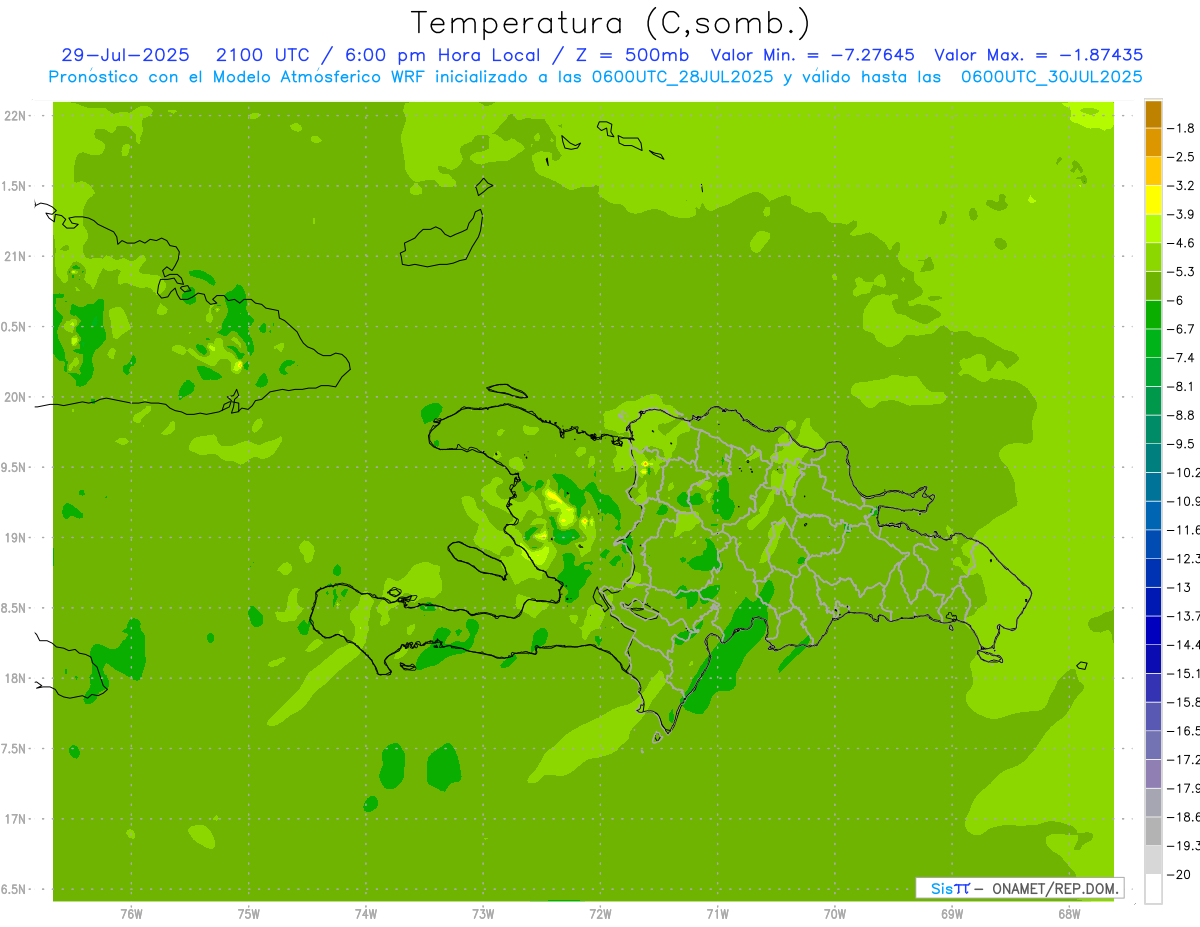Click the 'Temperatura (C,somb.)' chart title
Image resolution: width=1200 pixels, height=927 pixels.
pyautogui.click(x=611, y=24)
